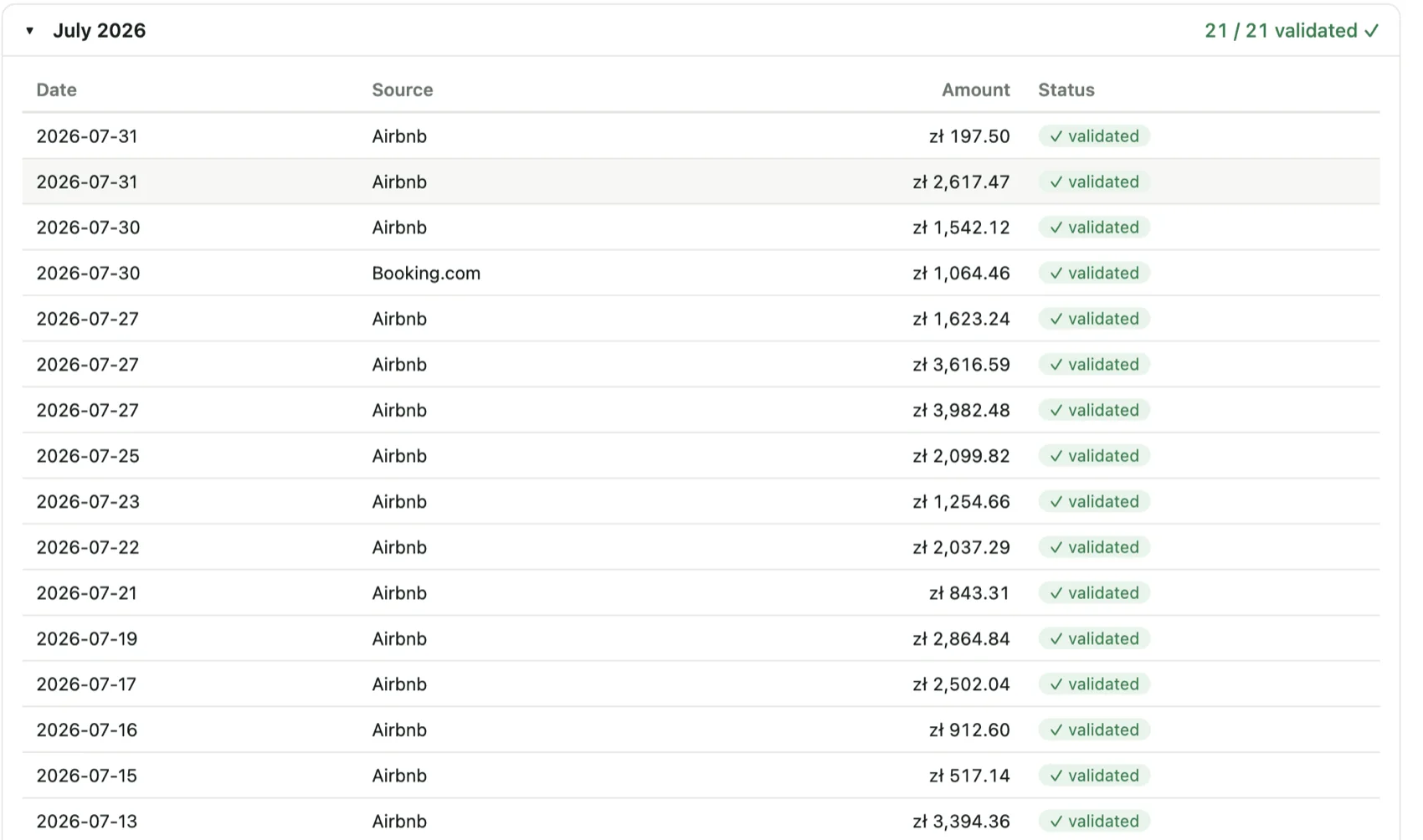The image size is (1423, 840).
Task: Click validated badge for zł 3,616.59 row
Action: click(x=1094, y=365)
